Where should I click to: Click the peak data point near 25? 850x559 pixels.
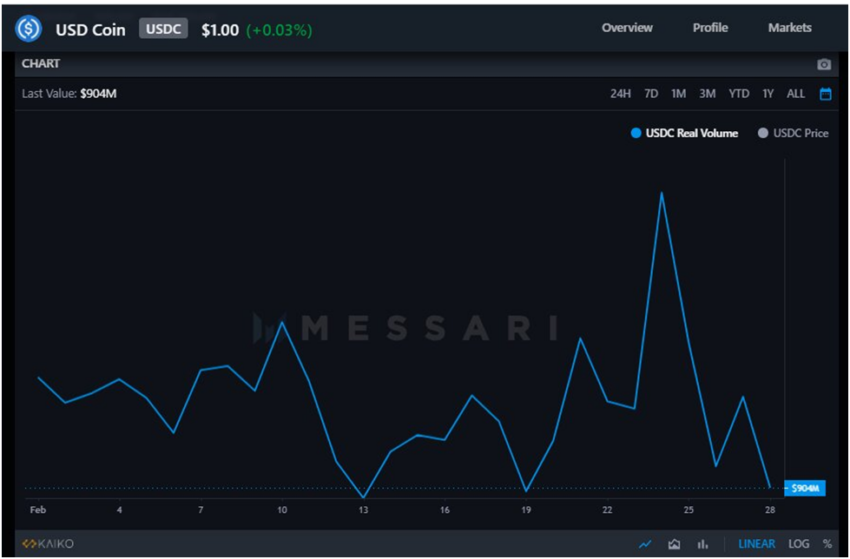(662, 192)
